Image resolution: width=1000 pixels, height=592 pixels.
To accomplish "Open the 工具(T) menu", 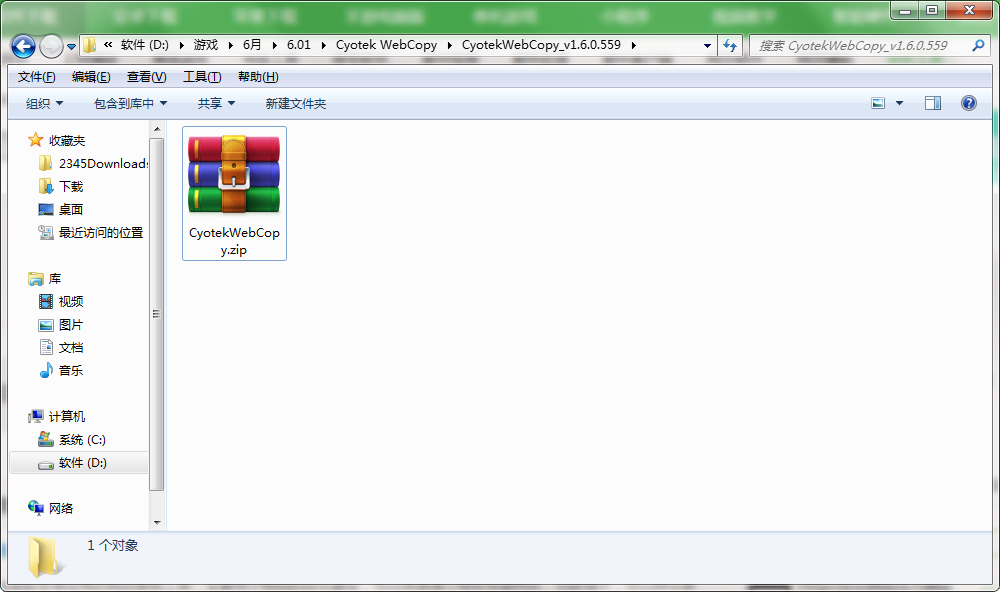I will [x=202, y=75].
